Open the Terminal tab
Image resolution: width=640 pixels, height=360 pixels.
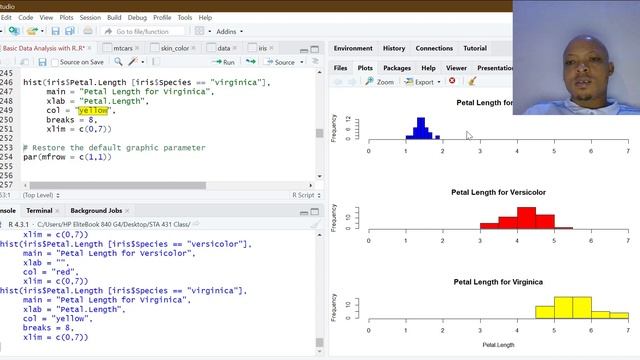[39, 211]
